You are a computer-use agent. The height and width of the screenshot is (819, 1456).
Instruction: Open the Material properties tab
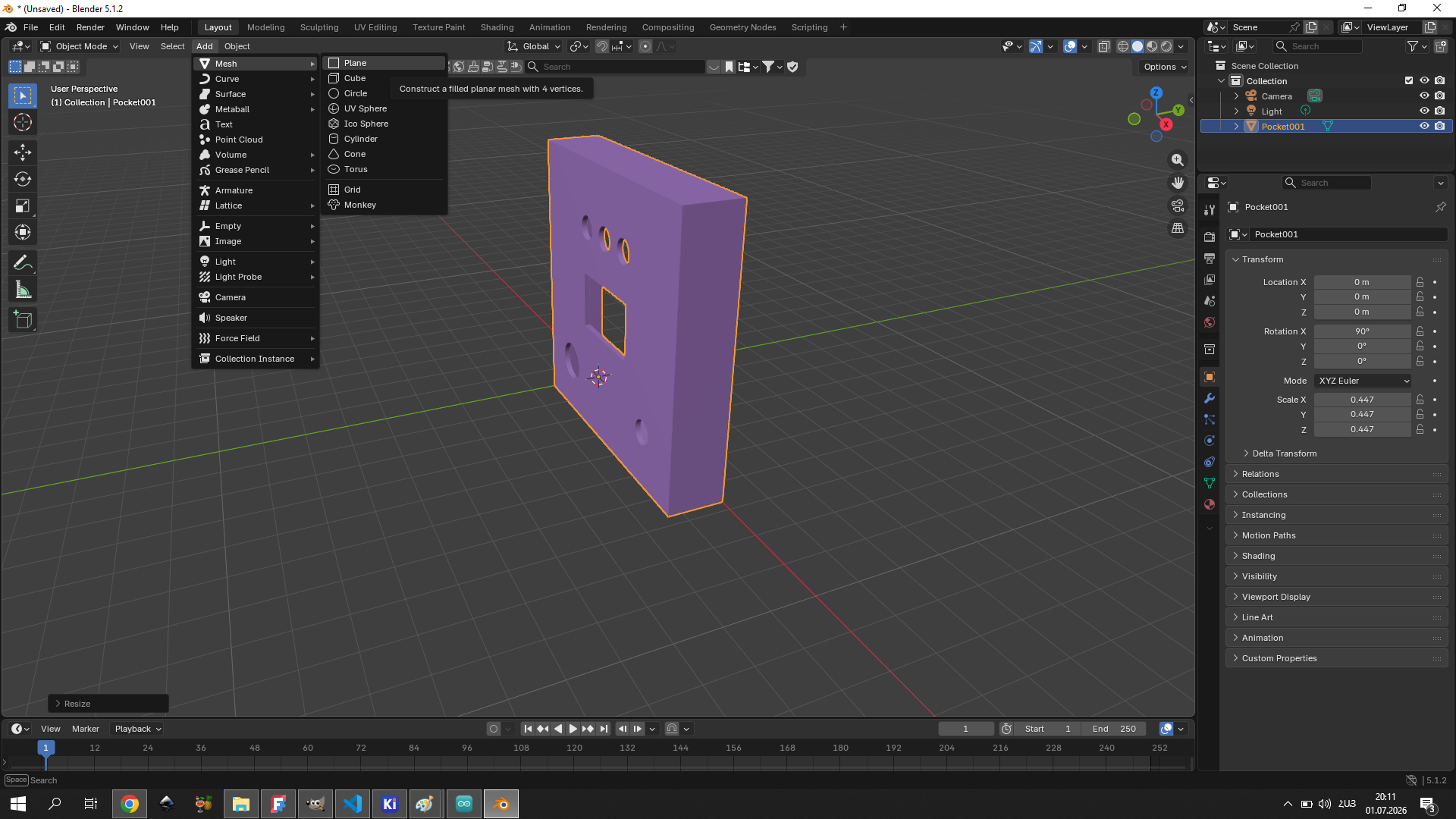pyautogui.click(x=1210, y=504)
